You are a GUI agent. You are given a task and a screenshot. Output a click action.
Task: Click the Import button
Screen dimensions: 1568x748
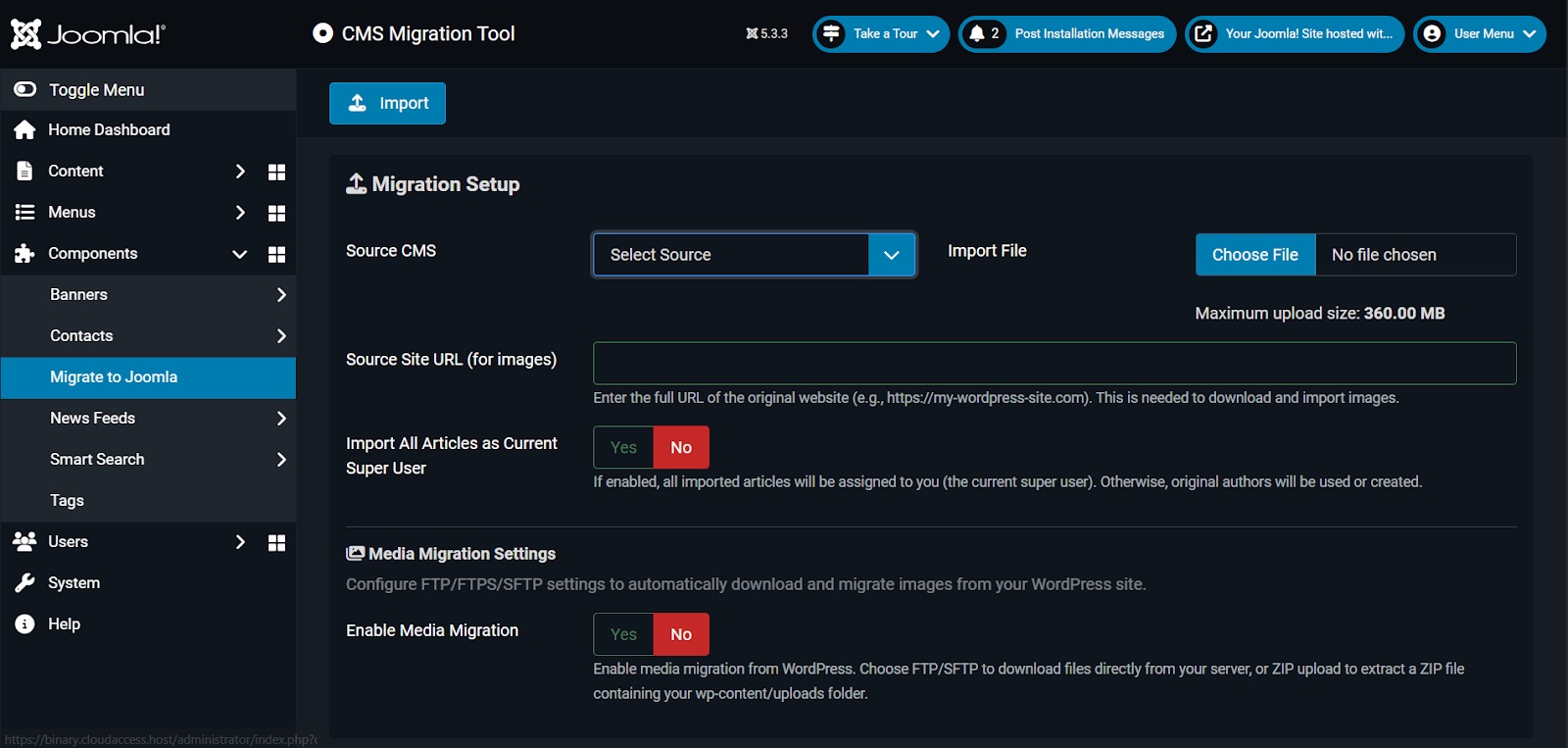[x=387, y=104]
